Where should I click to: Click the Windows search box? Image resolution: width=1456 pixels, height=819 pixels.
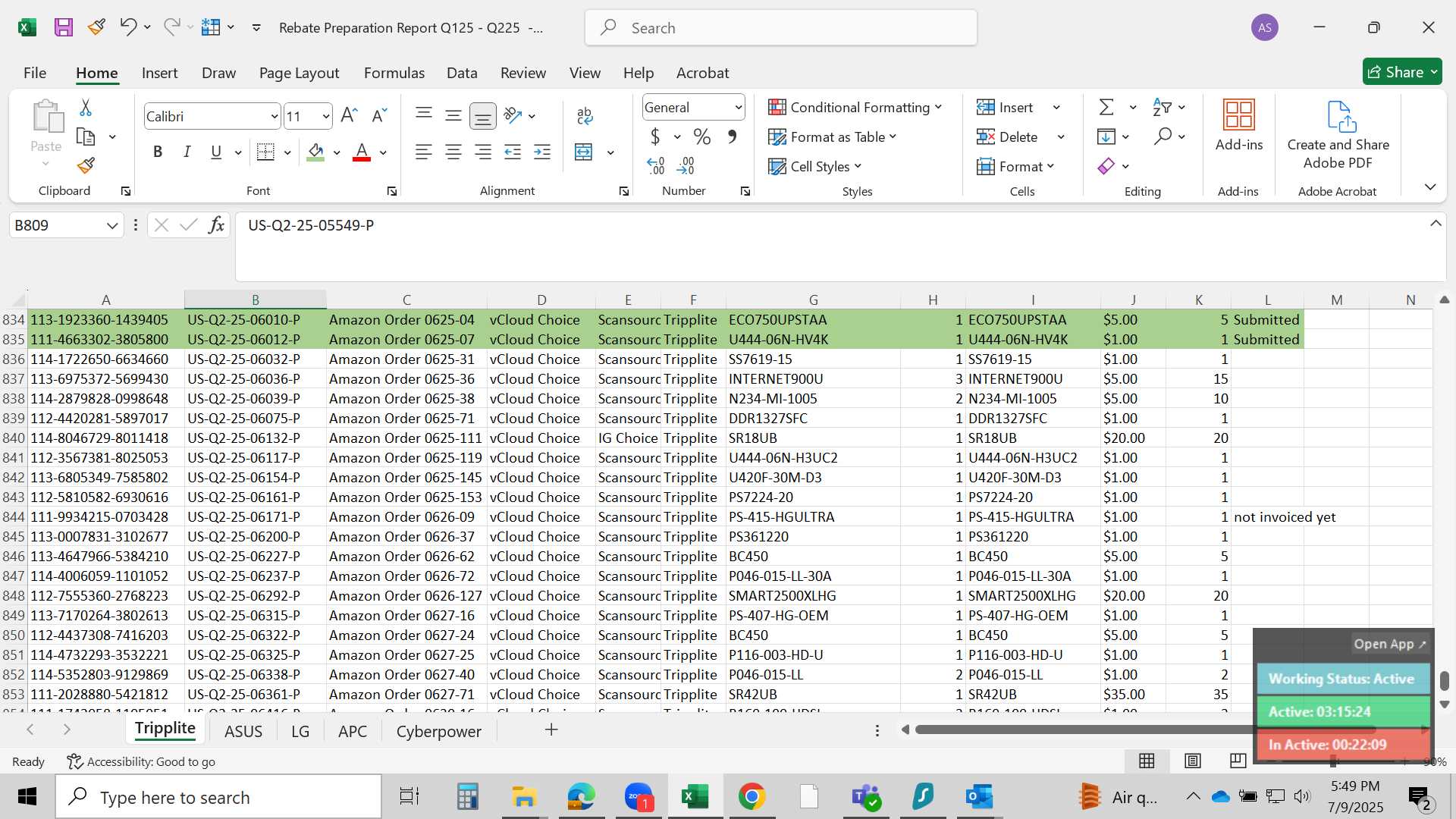click(x=218, y=797)
